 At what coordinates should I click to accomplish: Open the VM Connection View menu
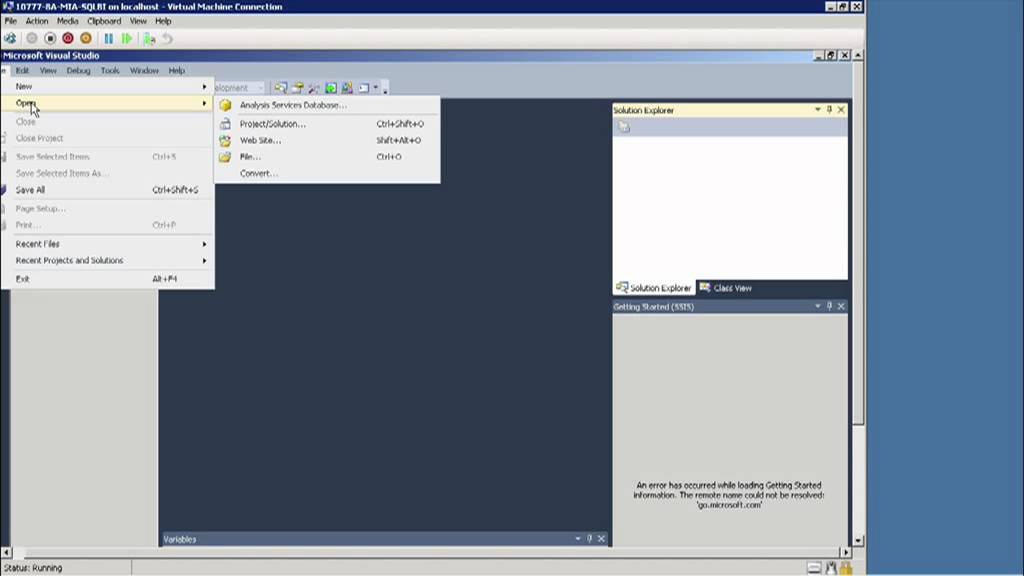click(x=138, y=21)
